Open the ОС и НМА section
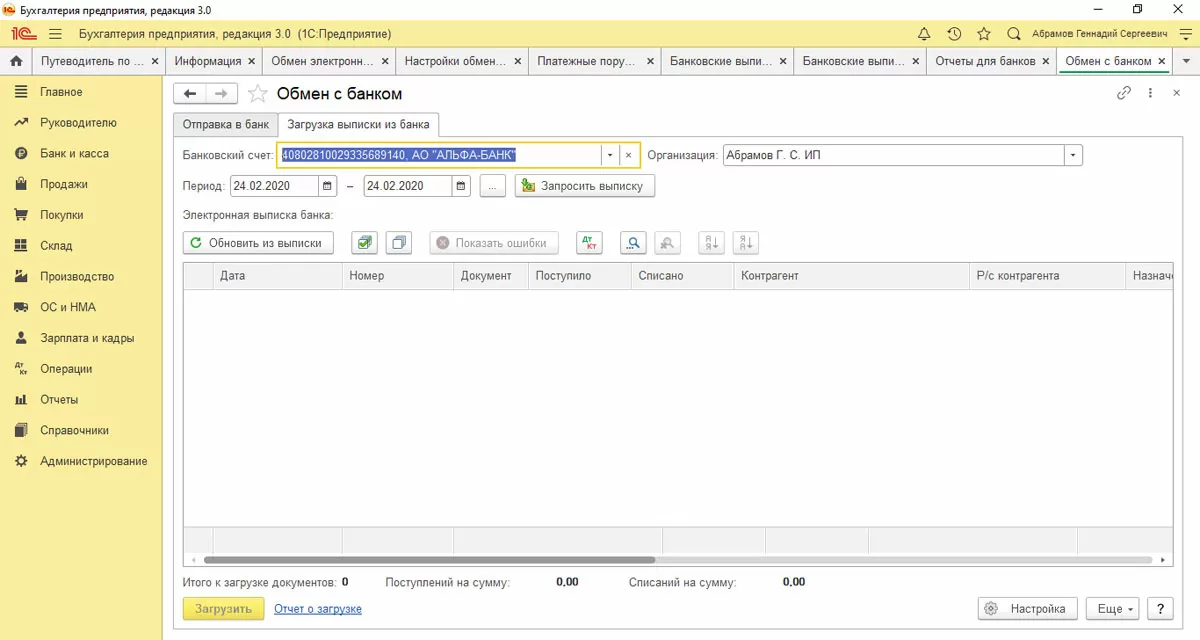1200x640 pixels. 81,307
